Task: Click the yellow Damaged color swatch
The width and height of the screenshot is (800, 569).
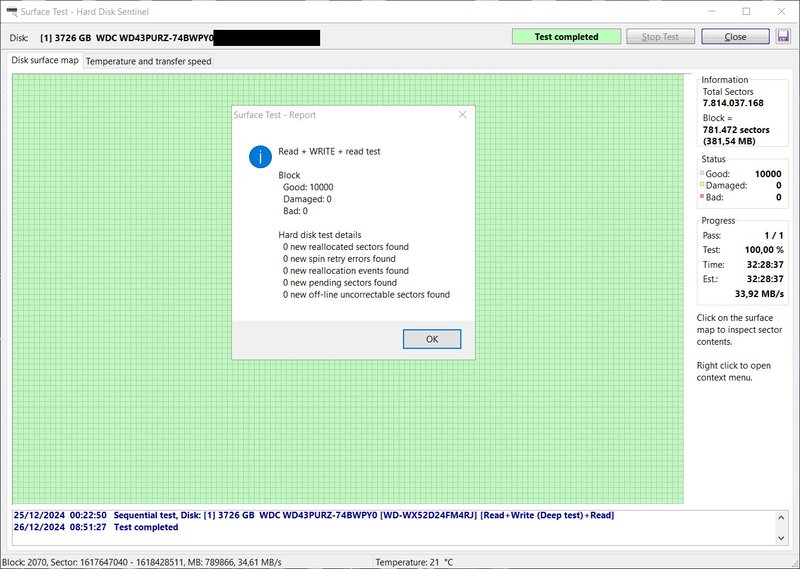Action: point(702,184)
